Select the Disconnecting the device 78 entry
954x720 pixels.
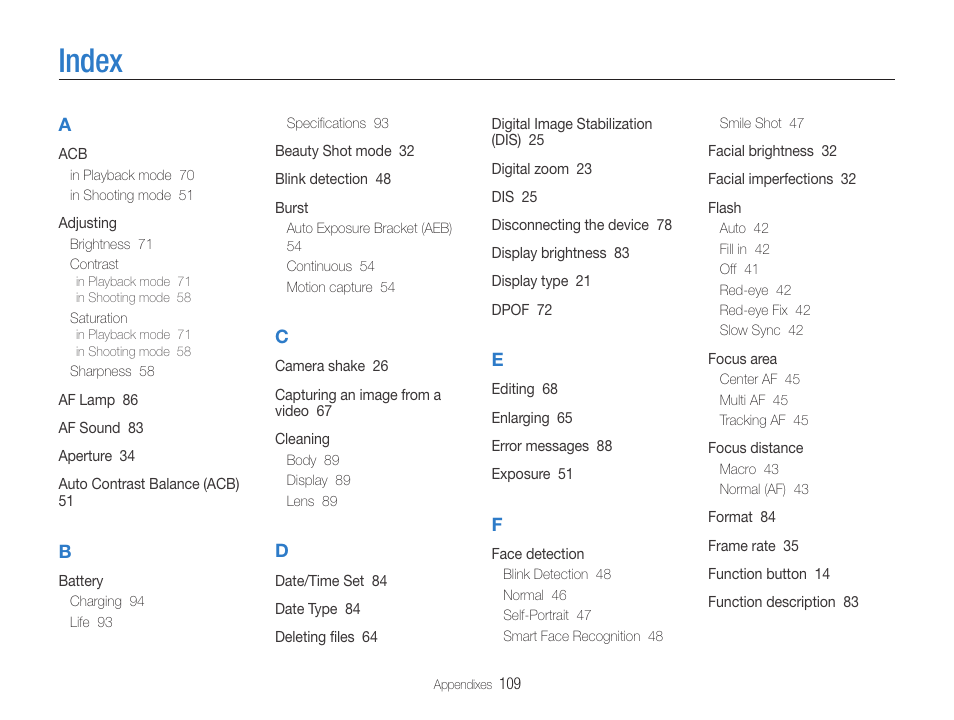582,225
